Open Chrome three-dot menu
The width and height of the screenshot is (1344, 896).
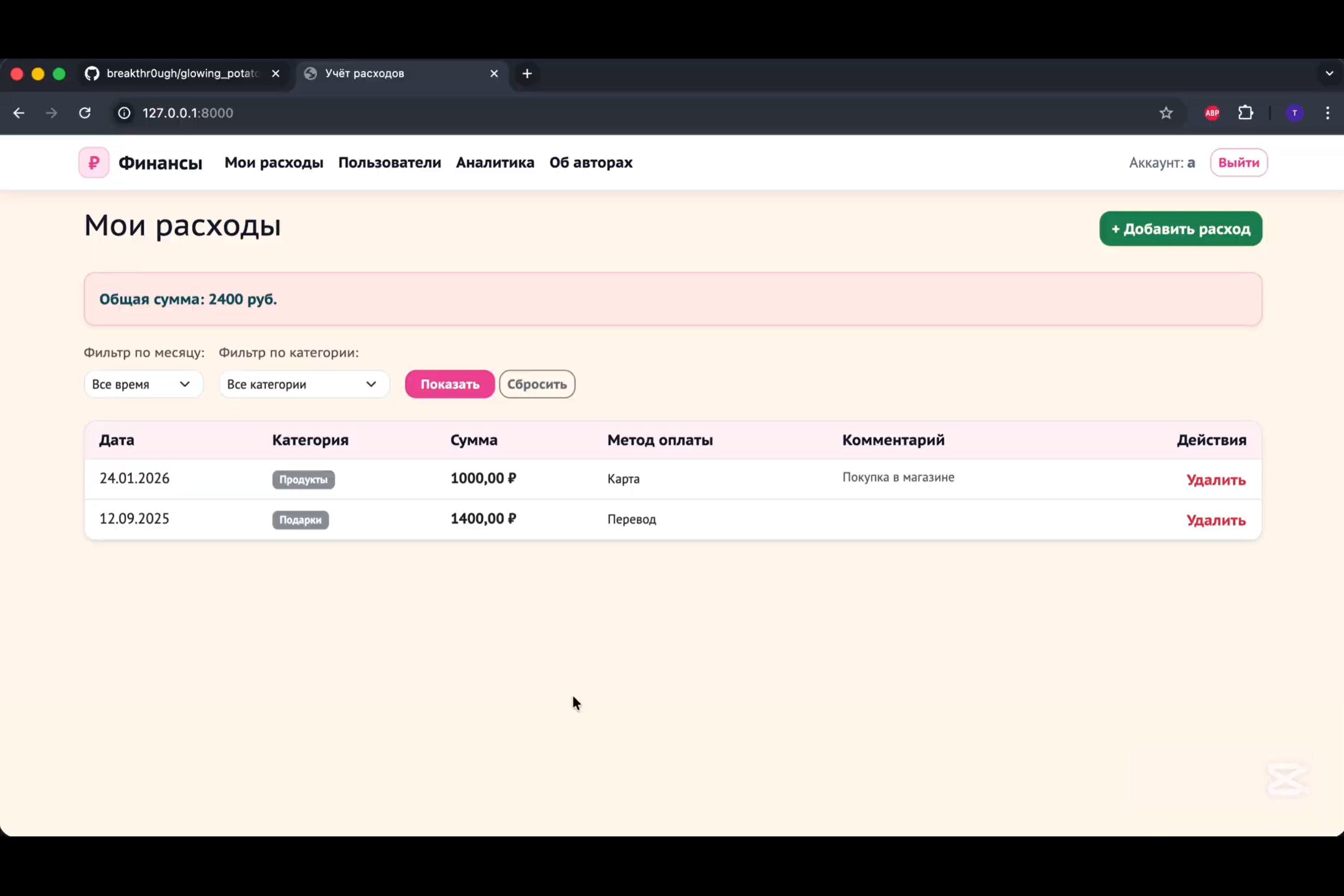pos(1327,113)
